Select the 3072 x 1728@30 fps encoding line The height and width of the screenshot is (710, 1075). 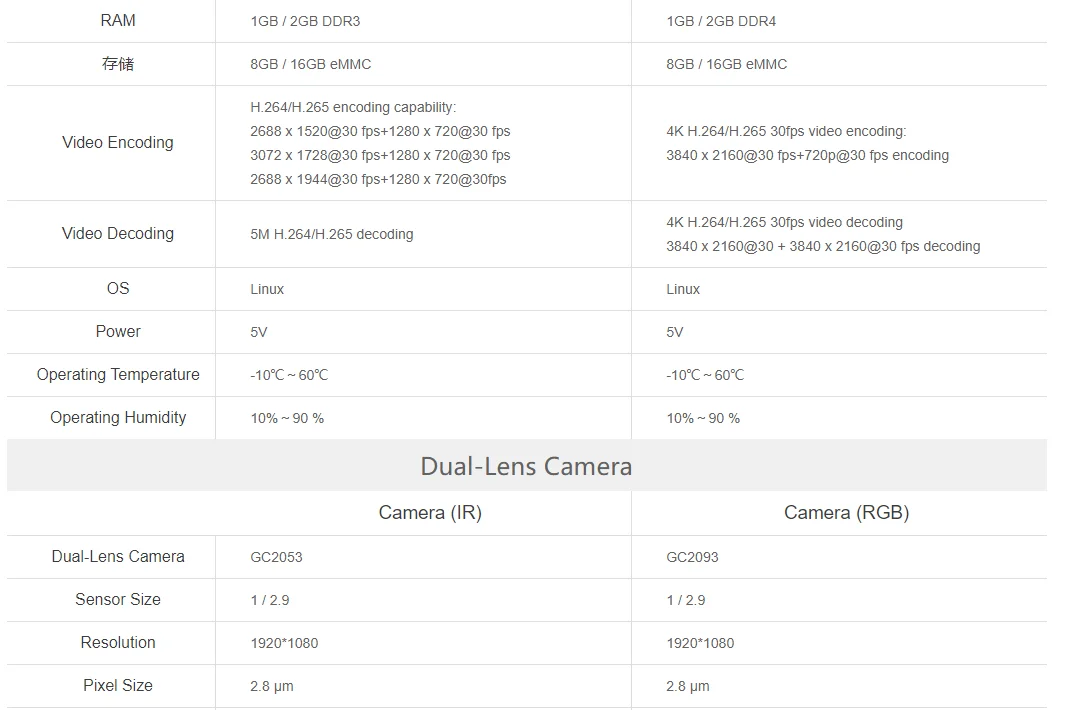click(380, 156)
